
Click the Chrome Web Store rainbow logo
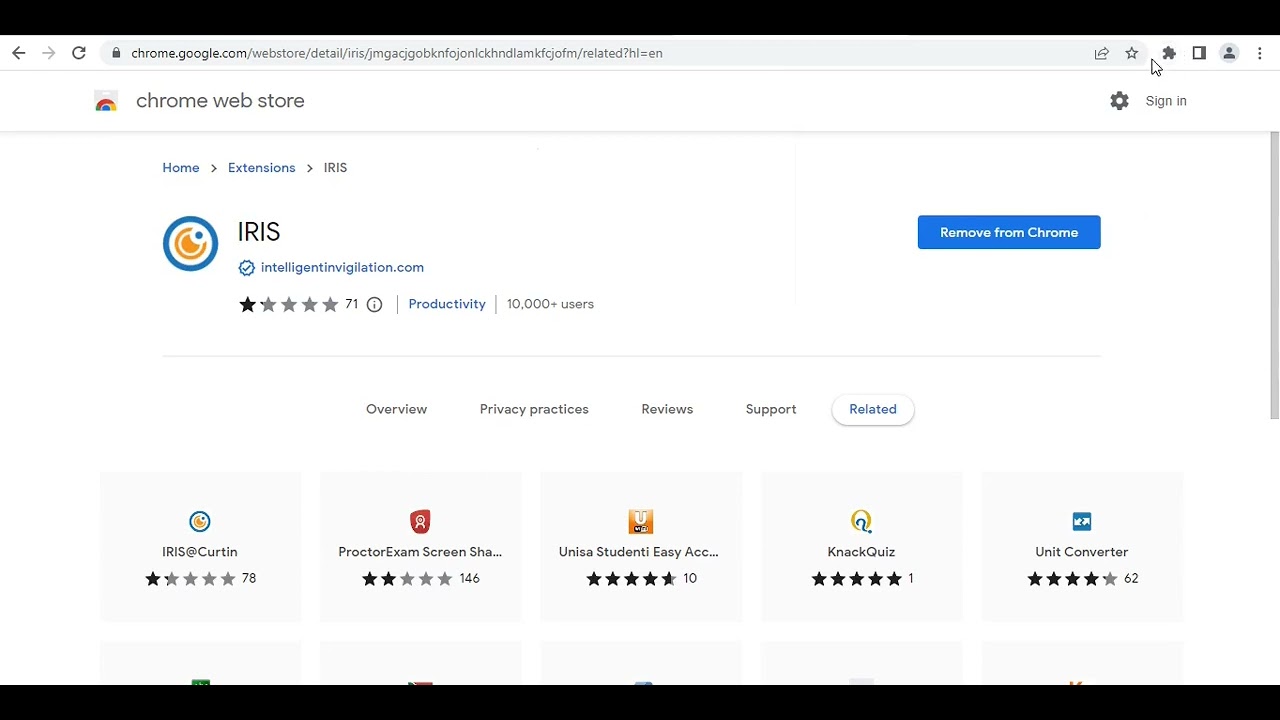[x=106, y=101]
